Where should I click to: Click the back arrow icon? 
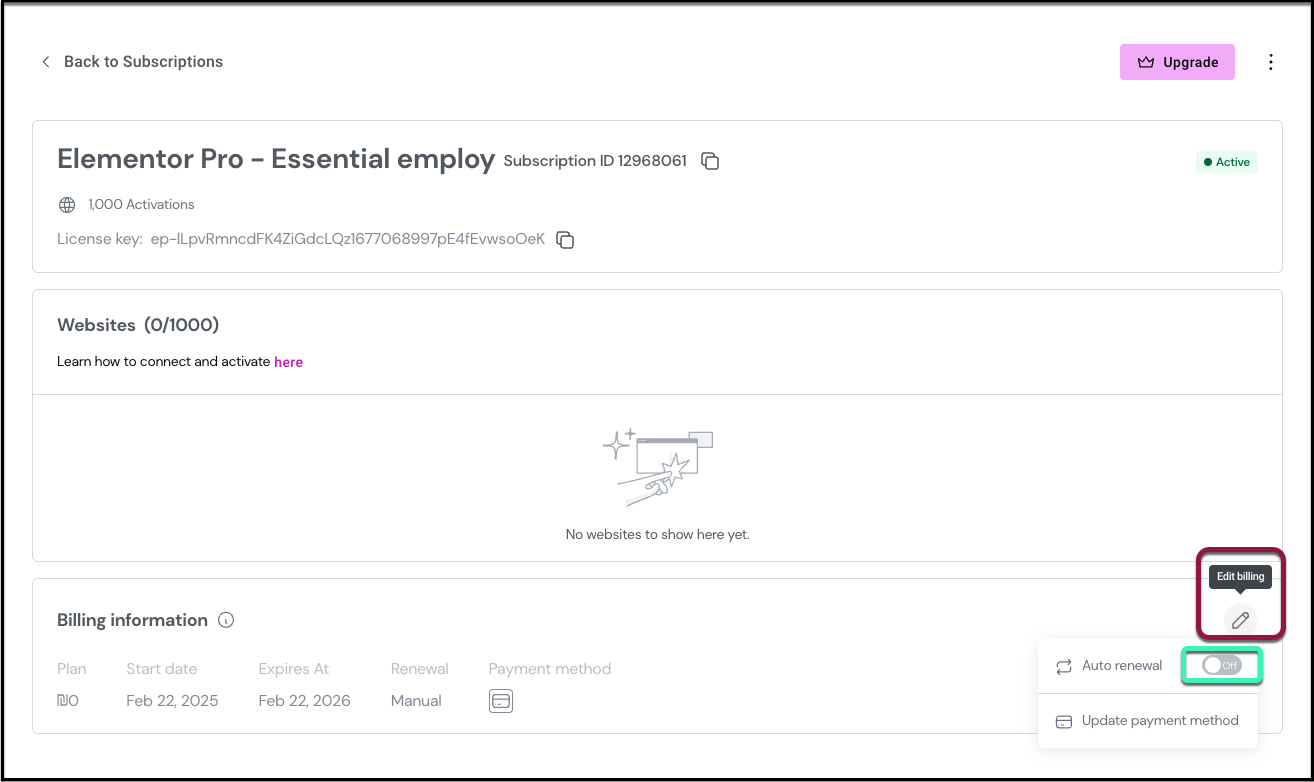(x=45, y=62)
